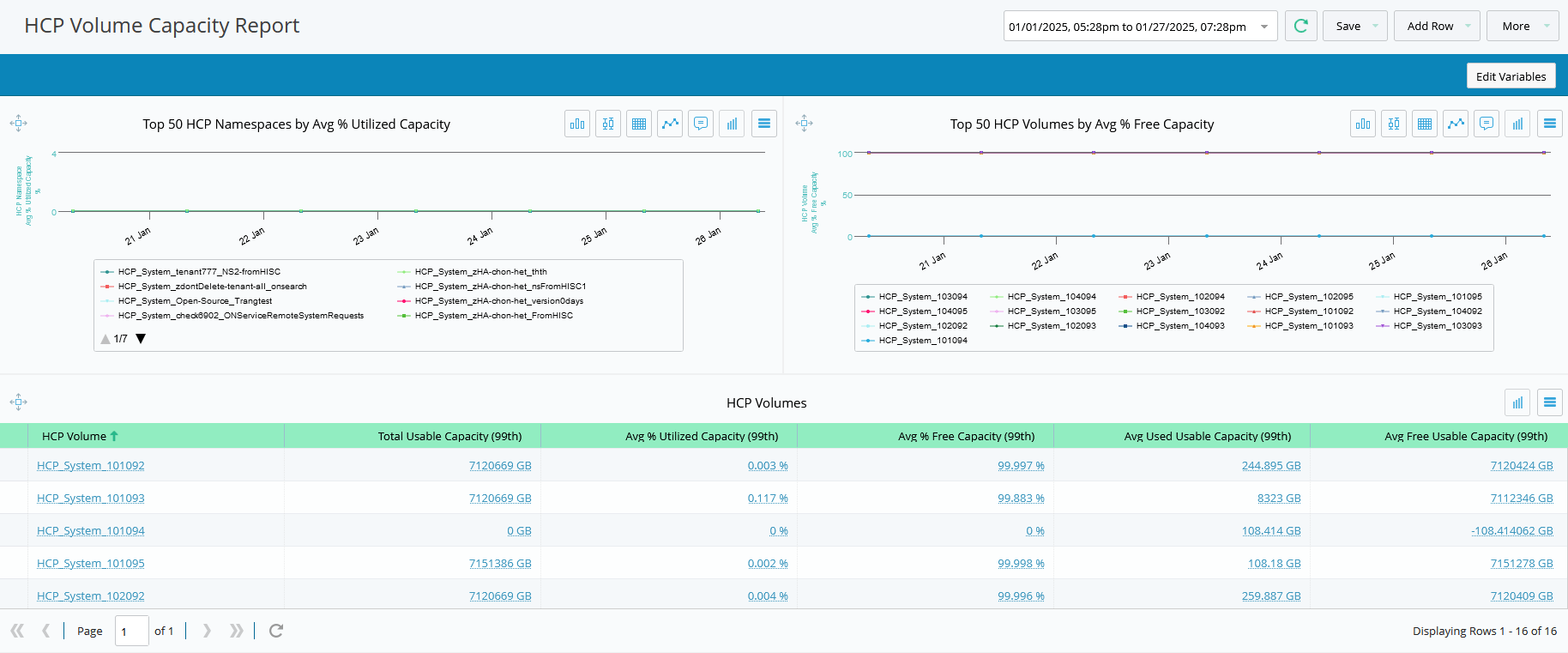Toggle HCP_System_tenant777_NS2-fromHISC legend series

pos(190,272)
